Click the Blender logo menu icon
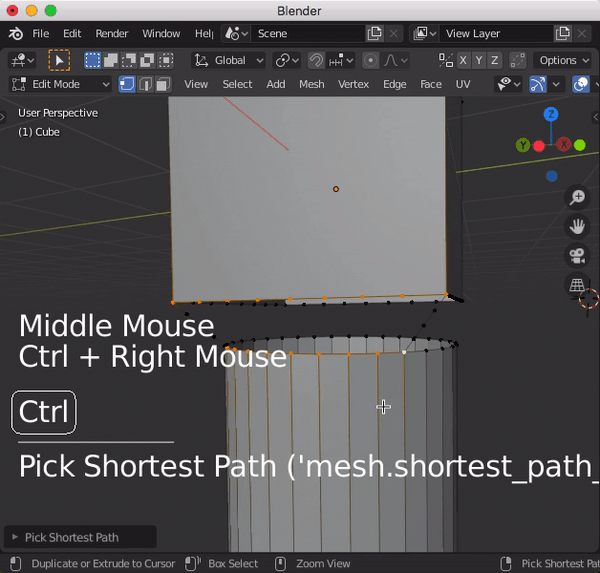The width and height of the screenshot is (600, 573). (16, 34)
